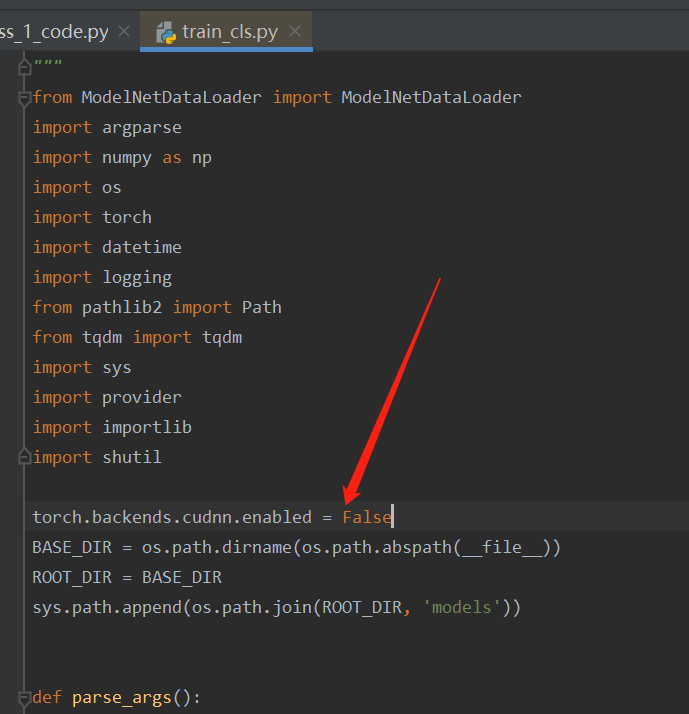Collapse the parse_args function fold
This screenshot has width=689, height=714.
point(25,698)
